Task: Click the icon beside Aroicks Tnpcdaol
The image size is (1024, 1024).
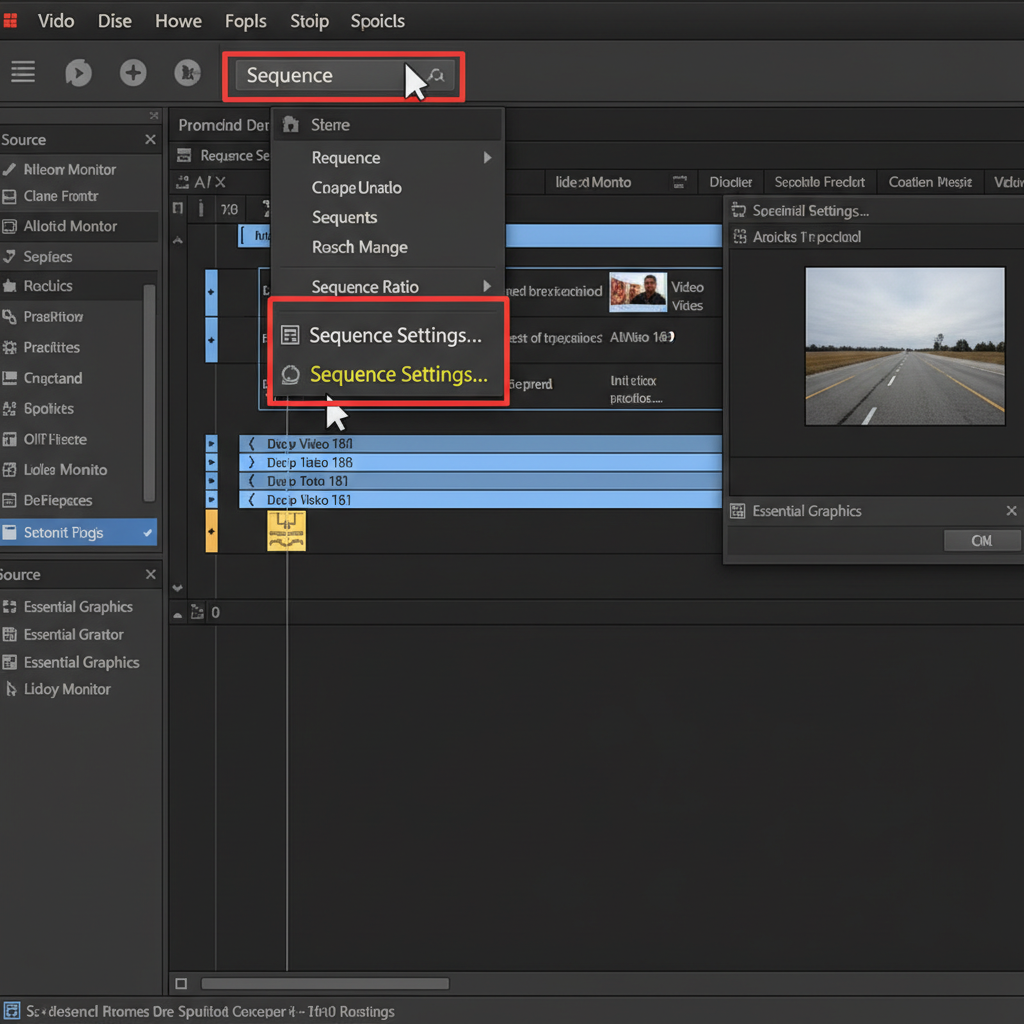Action: pos(740,236)
